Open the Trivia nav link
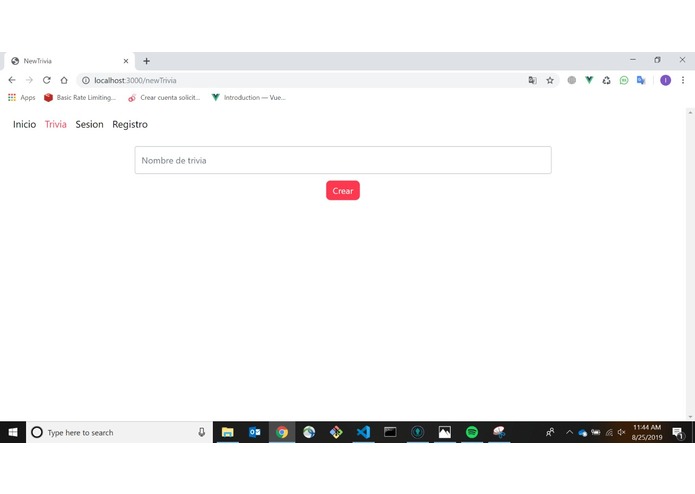This screenshot has width=695, height=494. pyautogui.click(x=56, y=124)
